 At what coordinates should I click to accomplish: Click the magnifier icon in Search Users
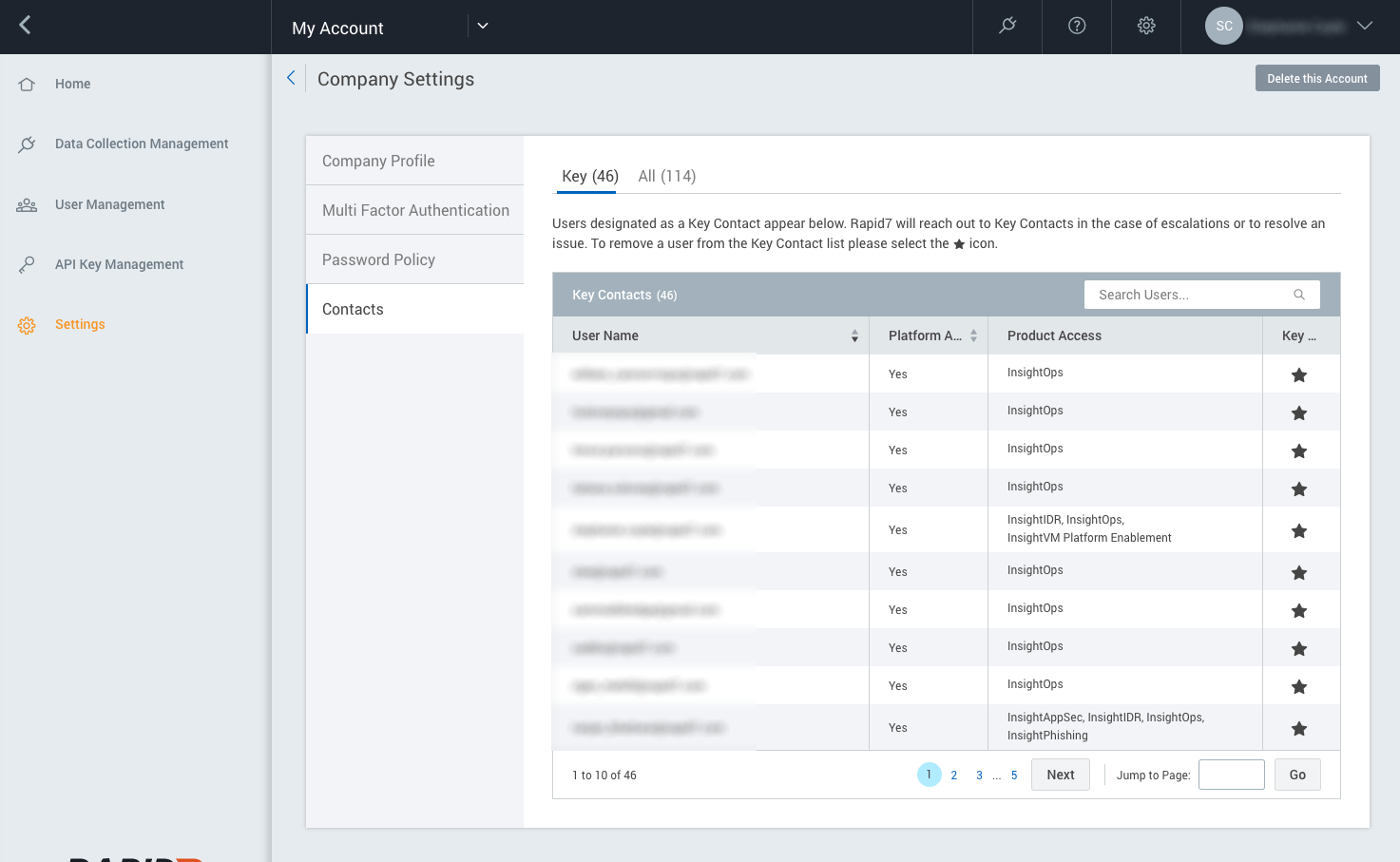click(x=1299, y=295)
